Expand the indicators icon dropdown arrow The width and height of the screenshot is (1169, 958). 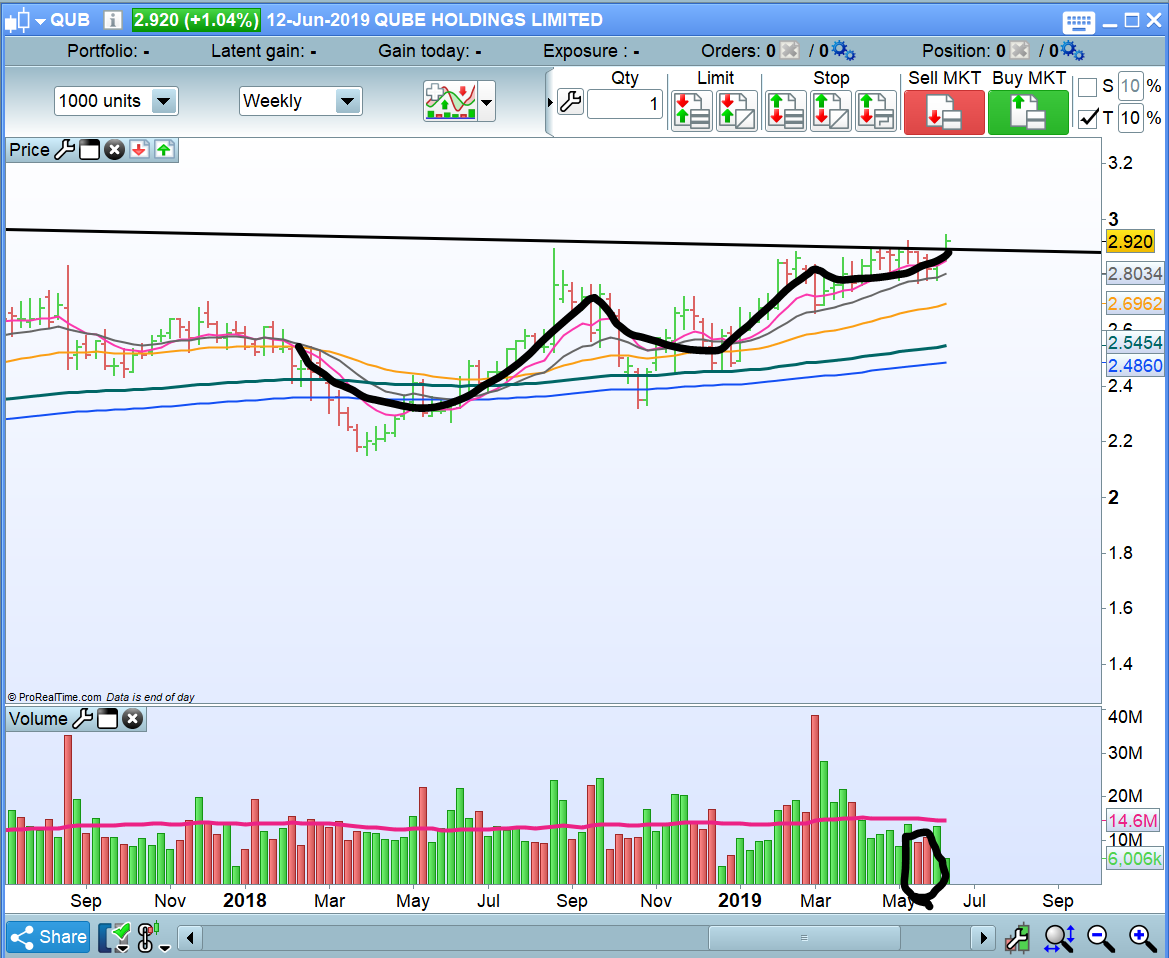[x=487, y=101]
